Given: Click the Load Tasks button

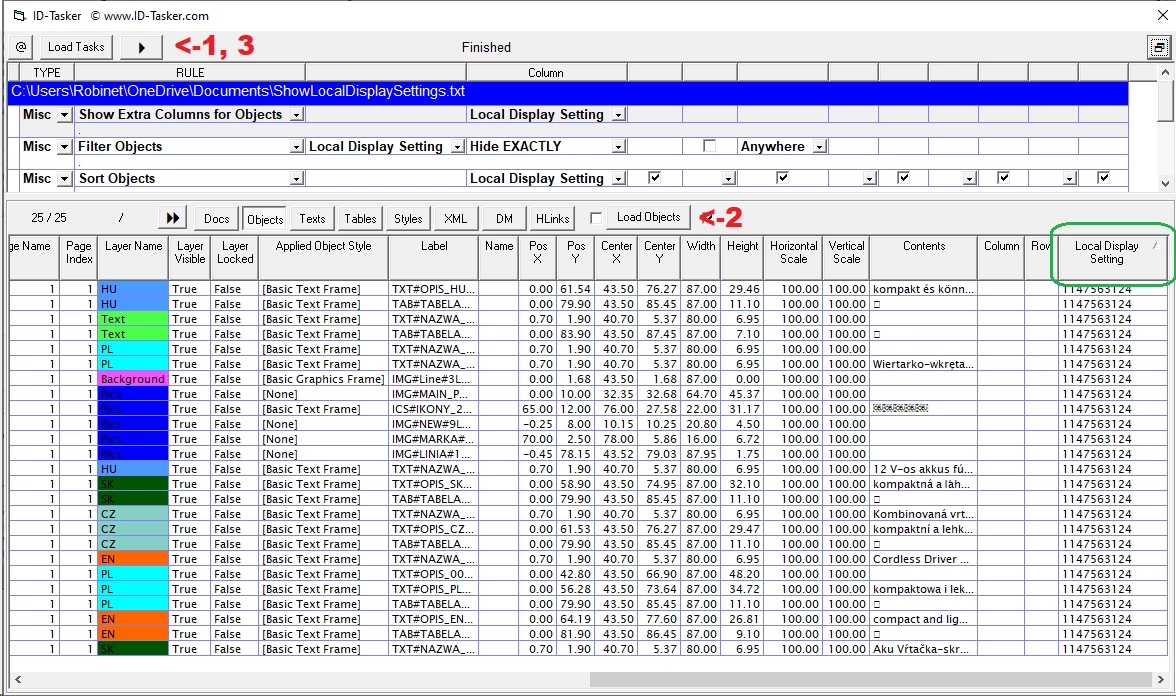Looking at the screenshot, I should tap(76, 47).
